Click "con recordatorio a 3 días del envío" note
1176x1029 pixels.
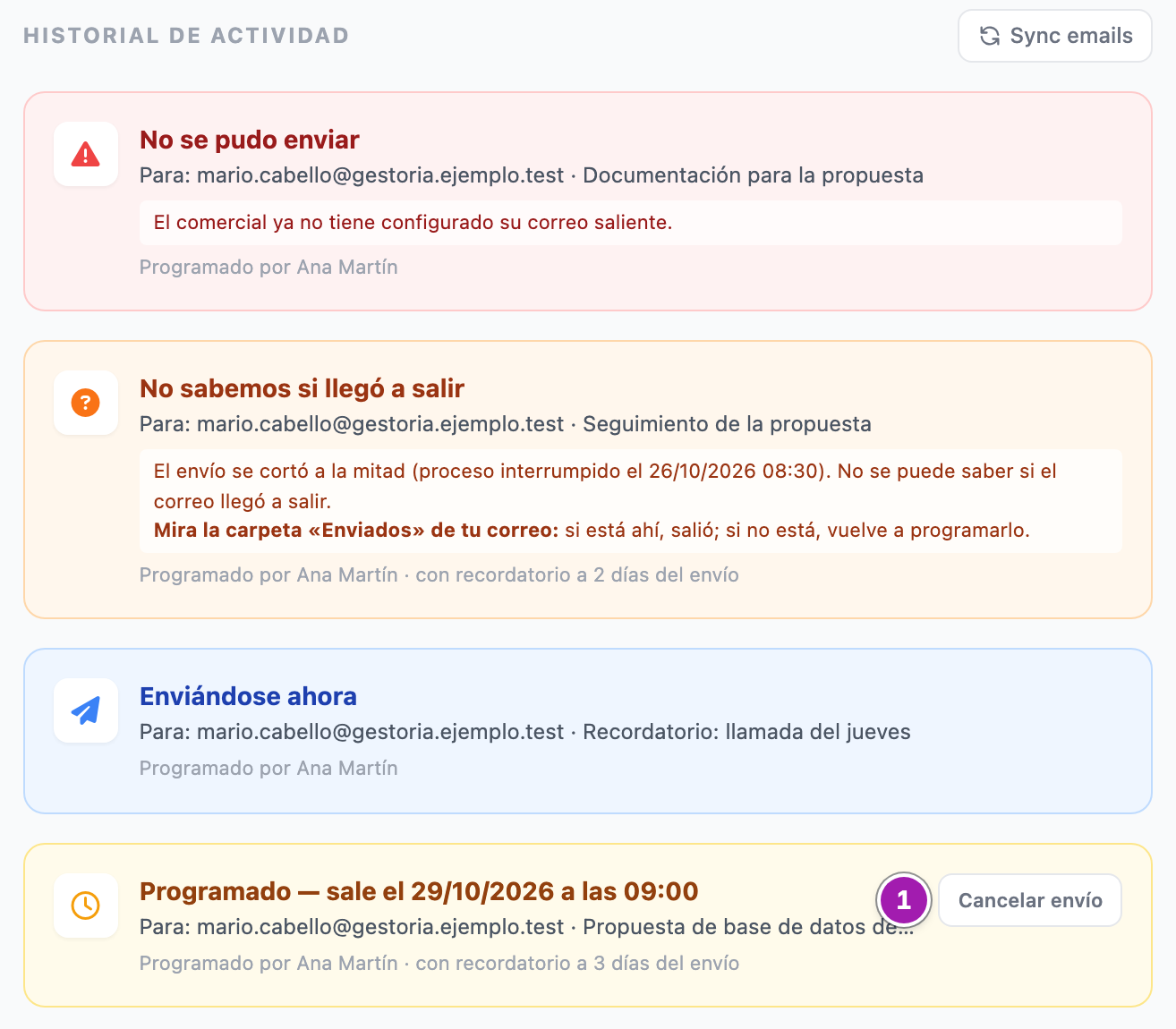[577, 964]
